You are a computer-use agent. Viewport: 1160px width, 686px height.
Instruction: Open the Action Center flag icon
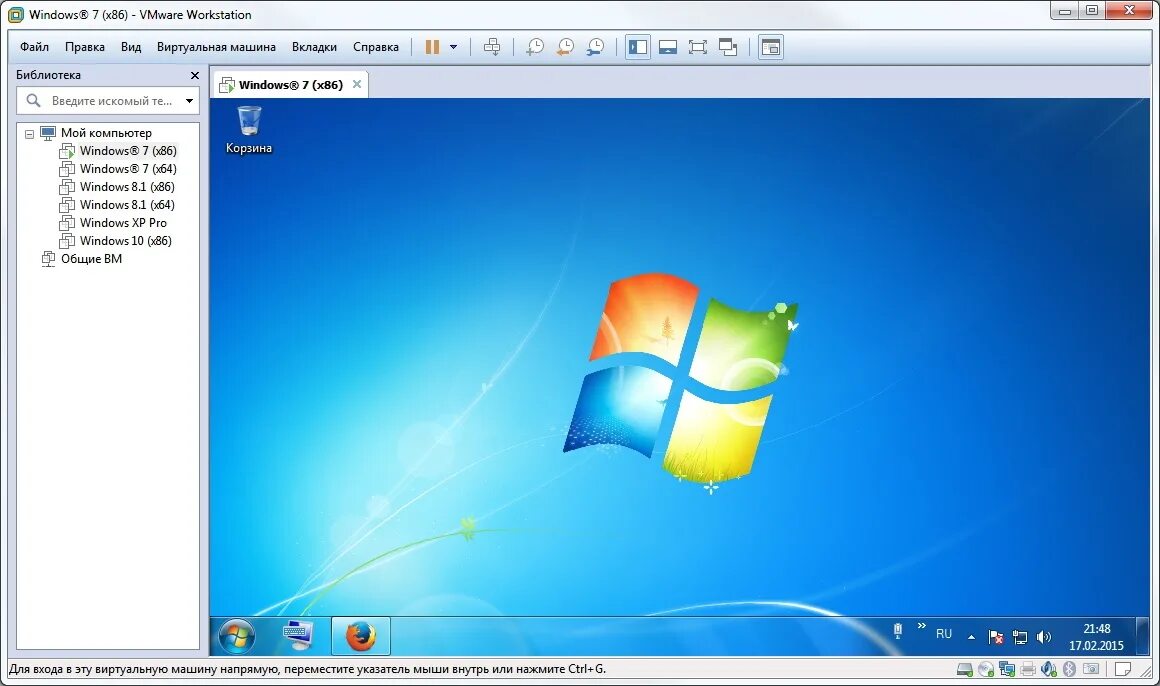(x=996, y=637)
